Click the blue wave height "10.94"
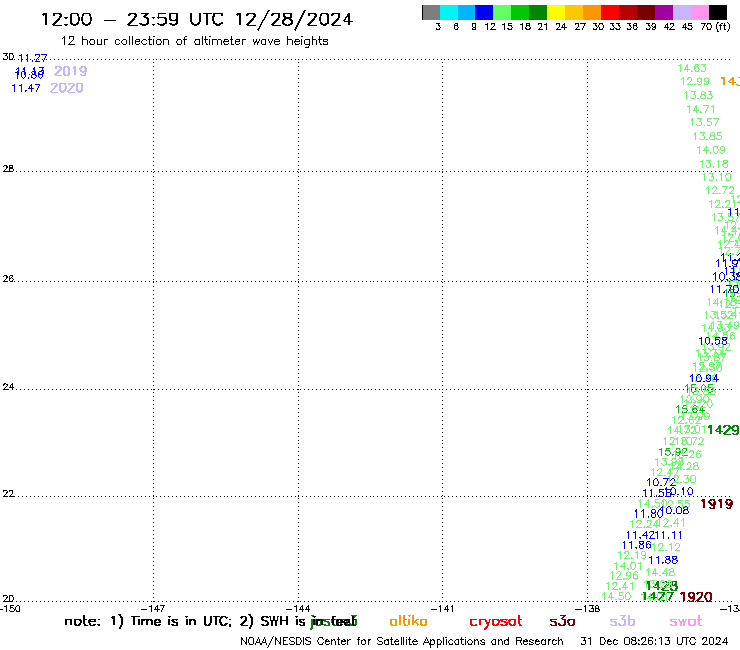Image resolution: width=740 pixels, height=650 pixels. 704,379
